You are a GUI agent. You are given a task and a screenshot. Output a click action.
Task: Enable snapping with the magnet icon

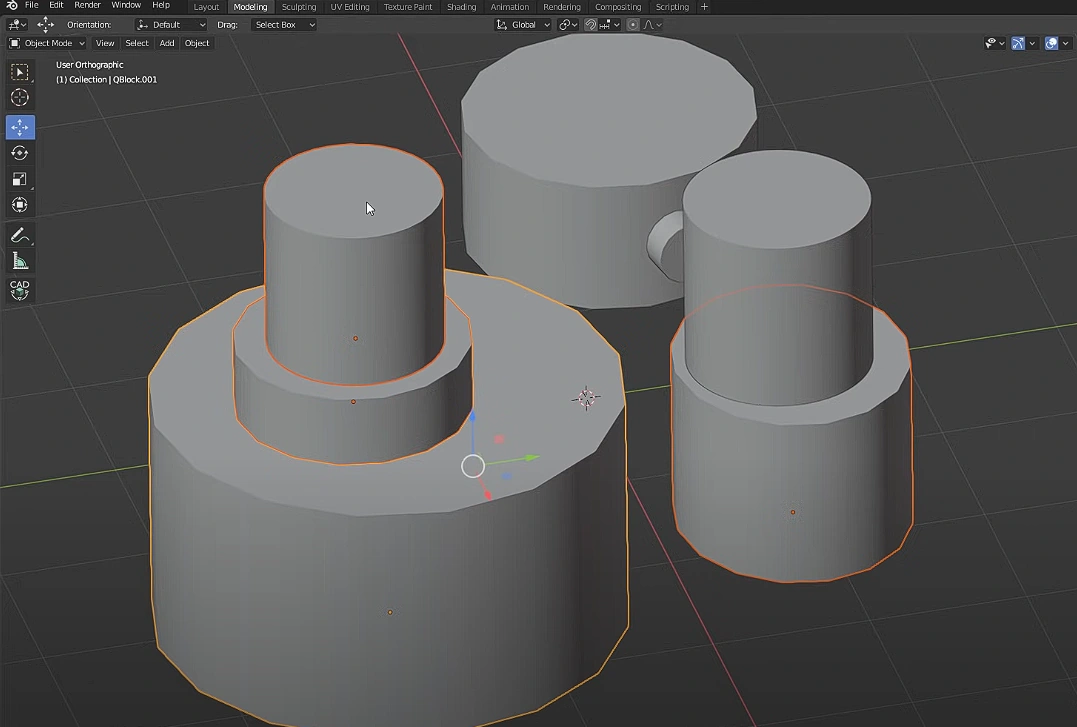coord(591,24)
